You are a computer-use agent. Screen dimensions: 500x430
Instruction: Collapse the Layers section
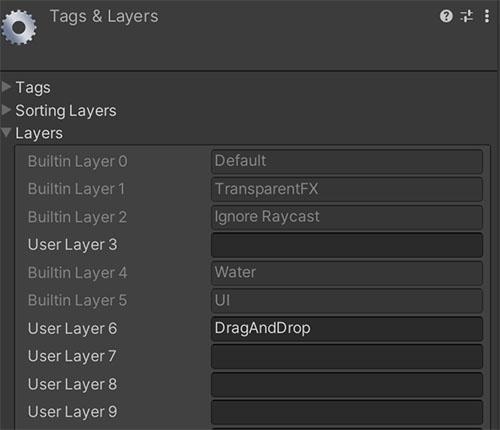click(6, 133)
